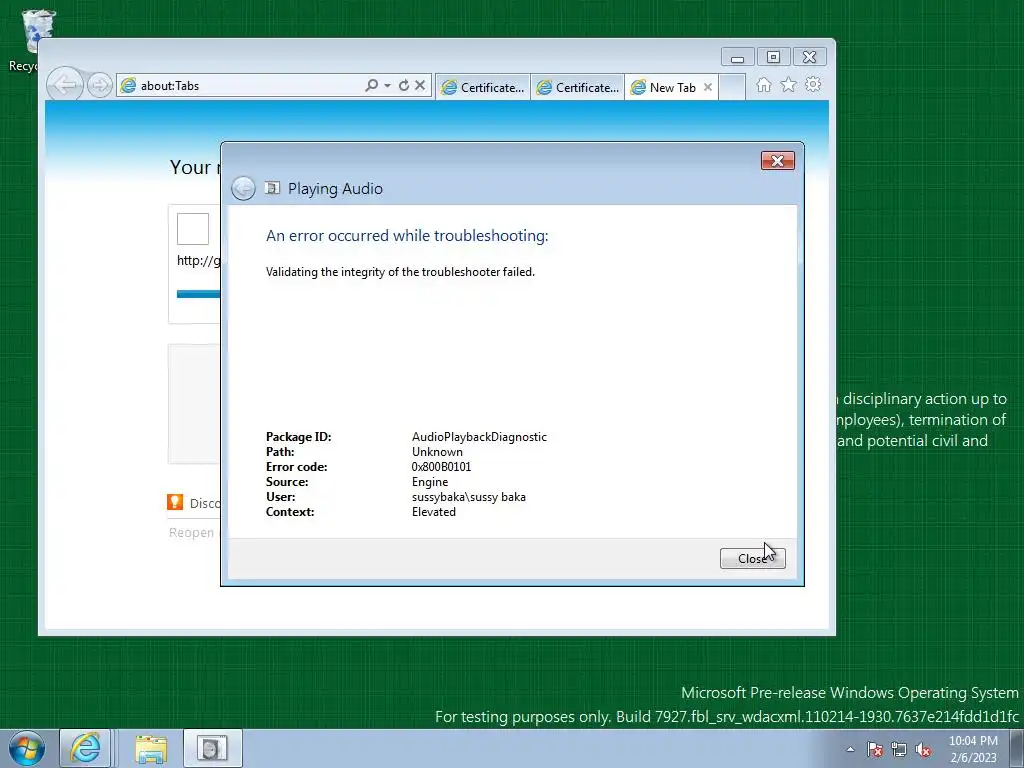Stop loading with address bar X icon
The image size is (1024, 768).
point(420,85)
